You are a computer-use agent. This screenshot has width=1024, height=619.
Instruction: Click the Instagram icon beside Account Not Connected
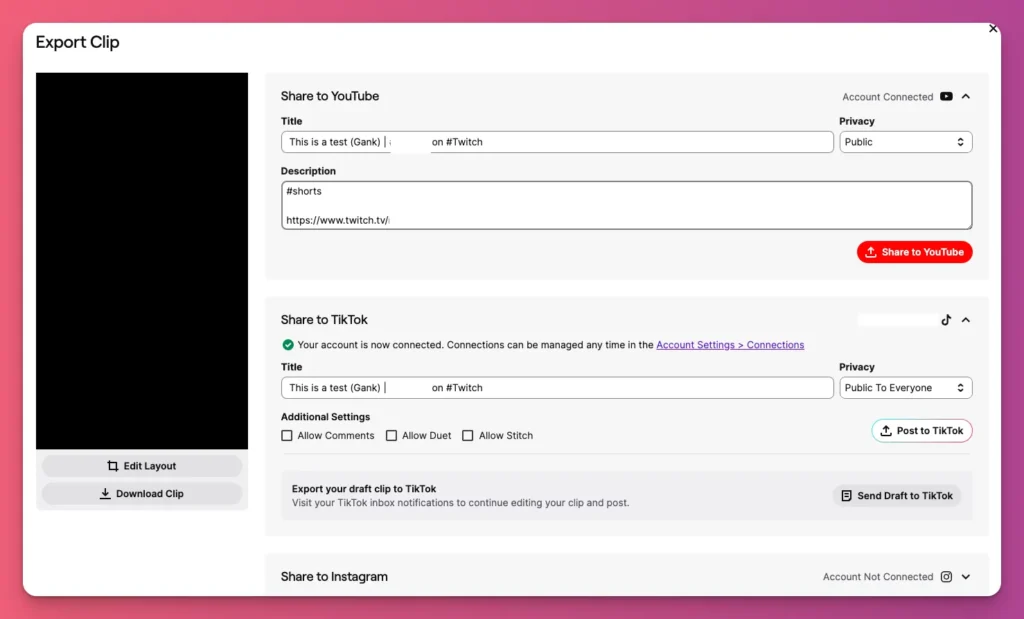coord(946,577)
